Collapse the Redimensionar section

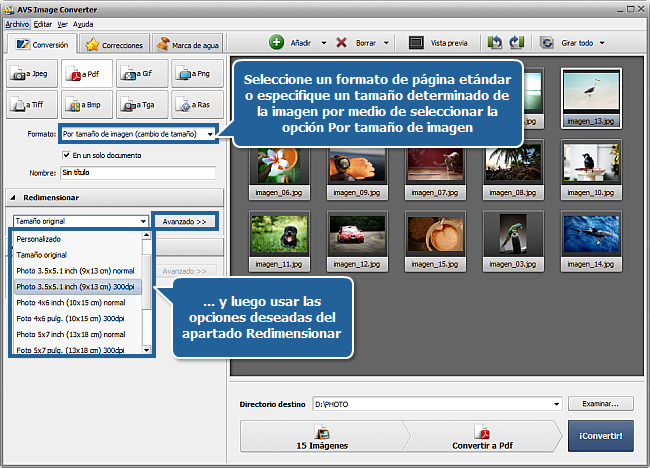pyautogui.click(x=13, y=198)
